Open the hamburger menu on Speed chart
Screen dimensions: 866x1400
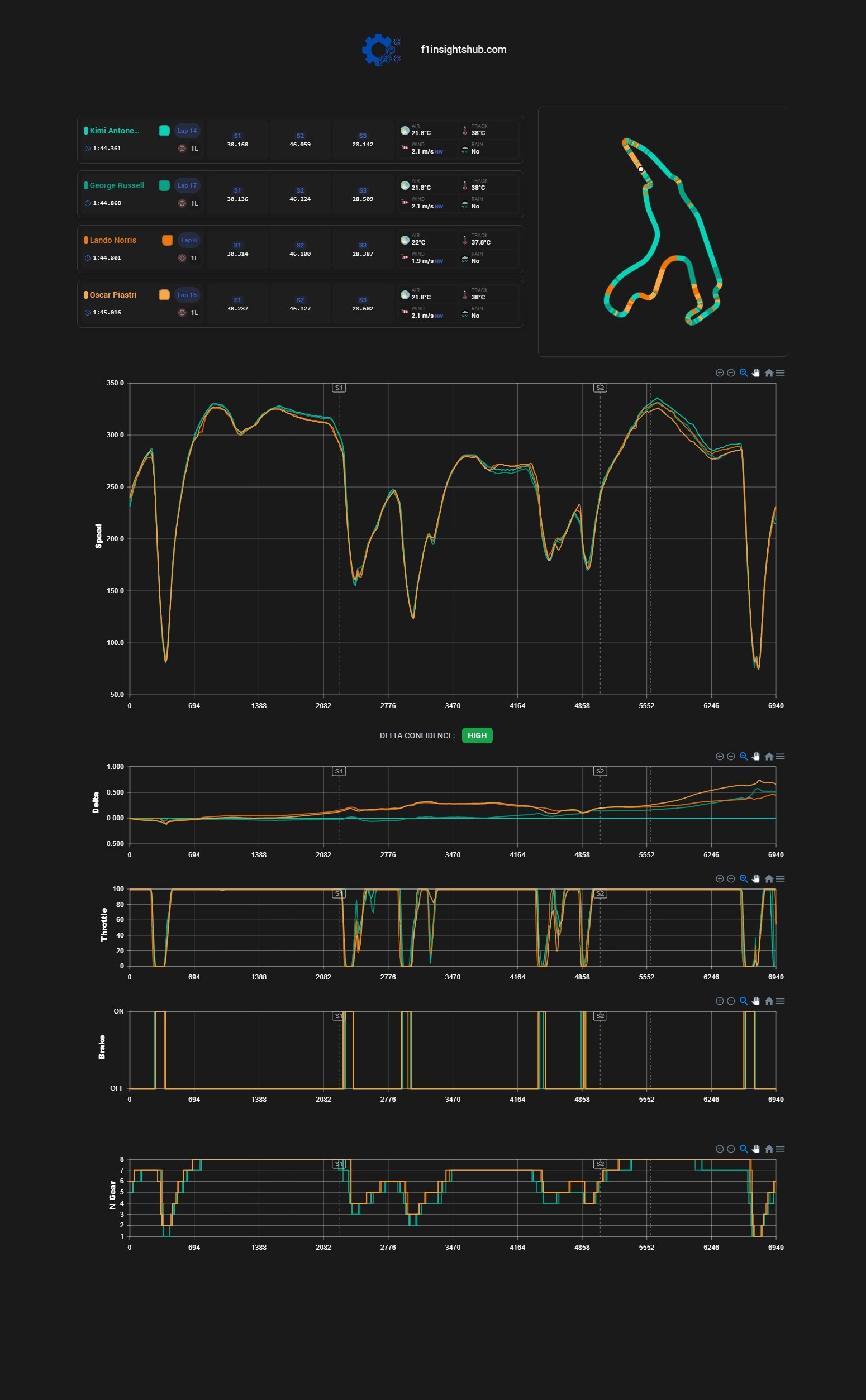click(780, 372)
